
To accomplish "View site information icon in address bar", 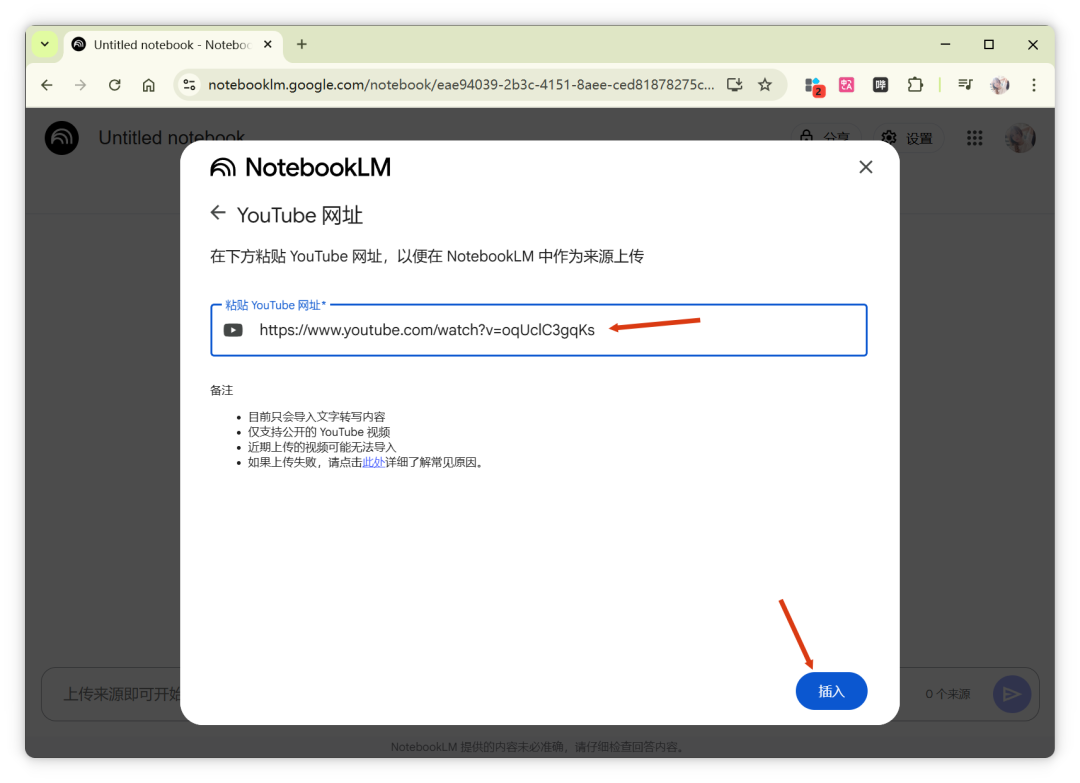I will tap(189, 85).
